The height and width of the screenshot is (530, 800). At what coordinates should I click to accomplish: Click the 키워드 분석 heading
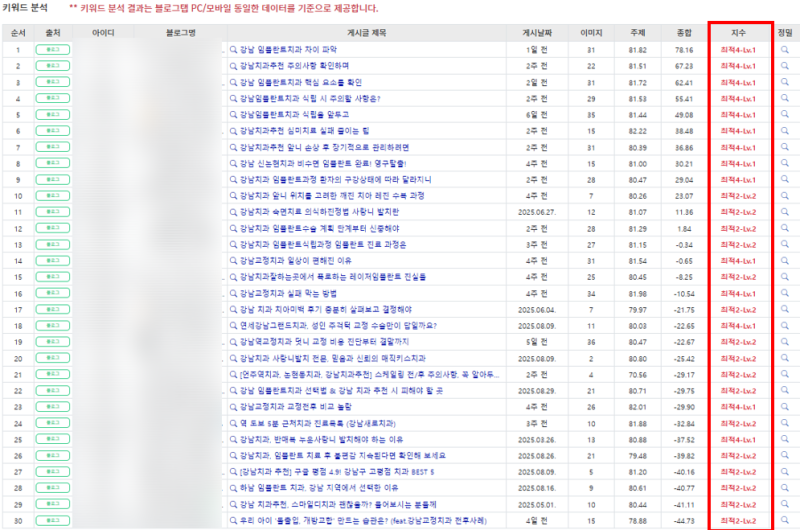tap(25, 8)
